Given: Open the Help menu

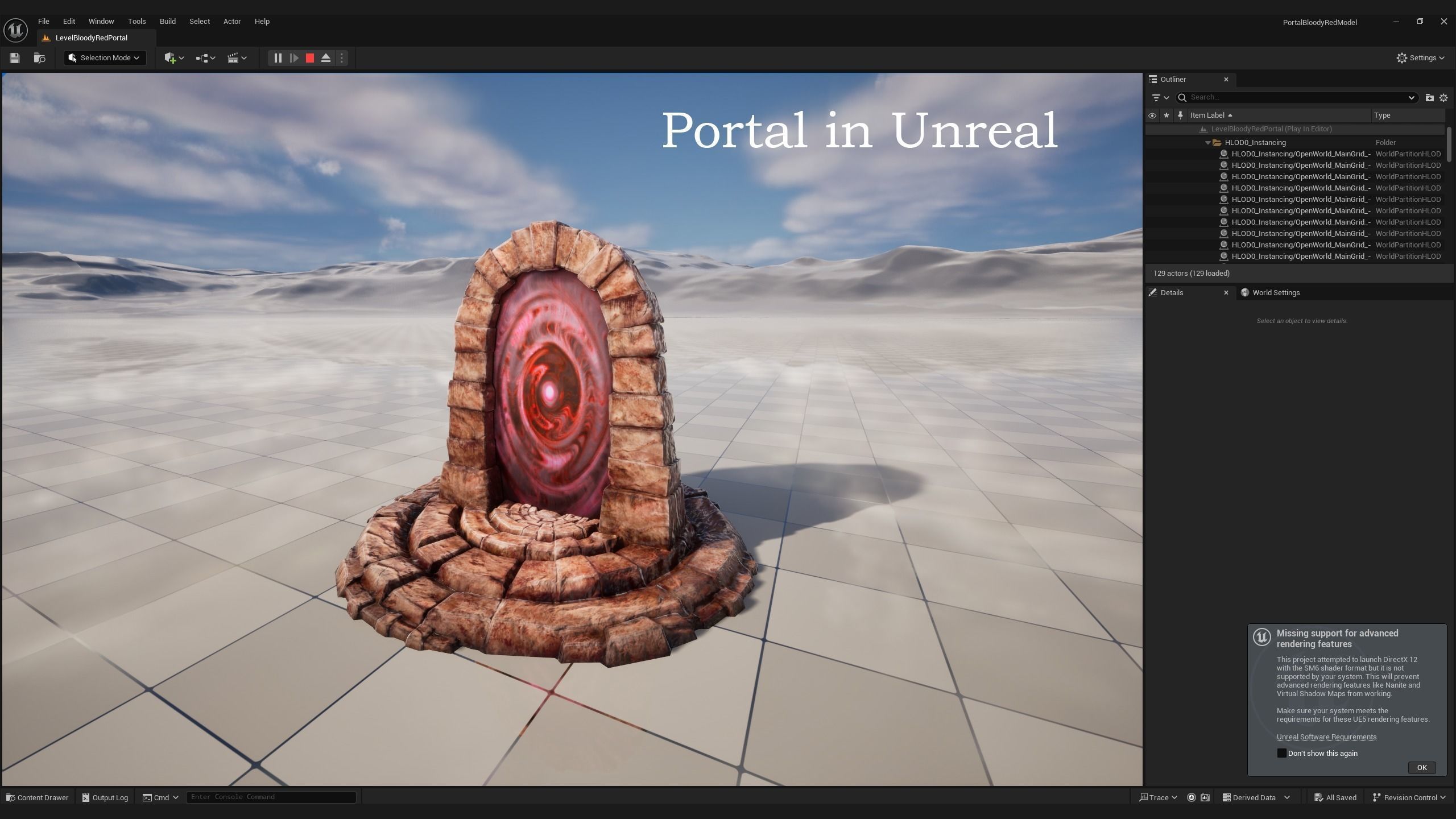Looking at the screenshot, I should point(262,22).
